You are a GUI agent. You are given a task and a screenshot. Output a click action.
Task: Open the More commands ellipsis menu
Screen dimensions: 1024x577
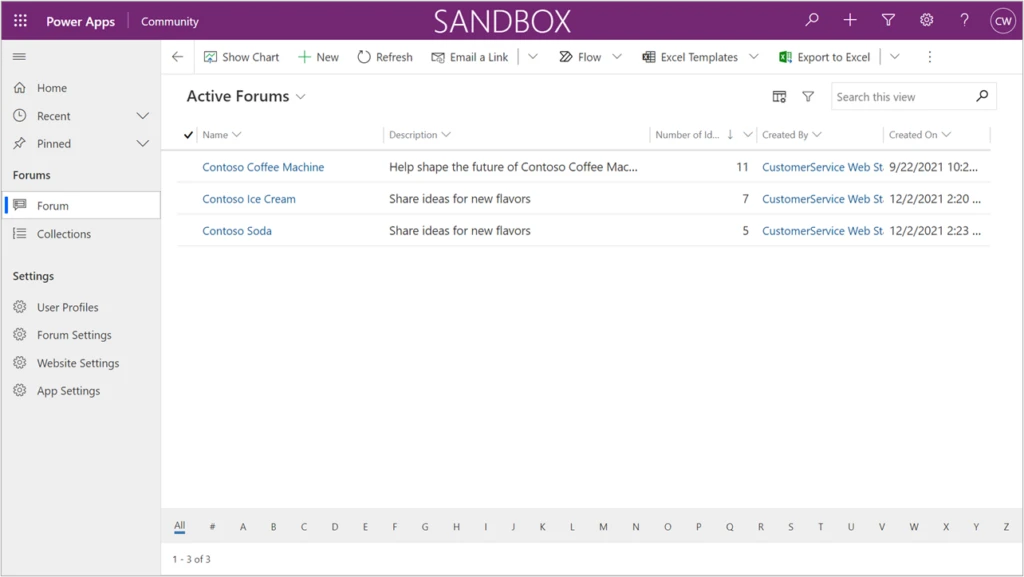click(x=930, y=57)
